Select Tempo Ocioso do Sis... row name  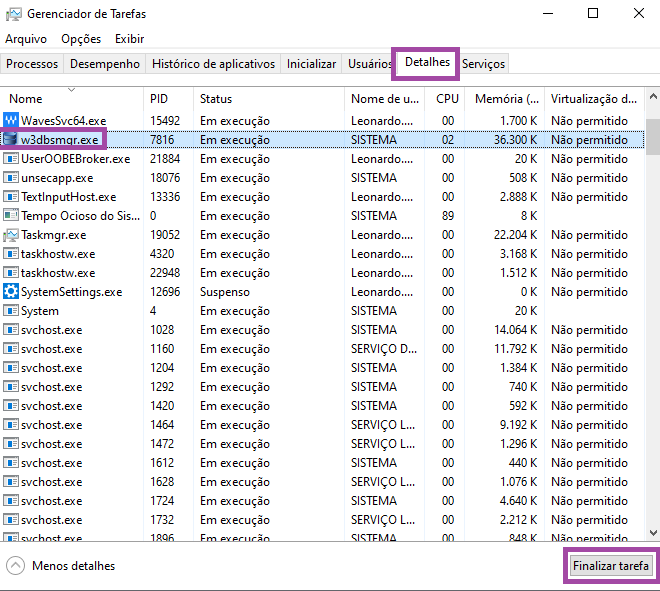[81, 216]
